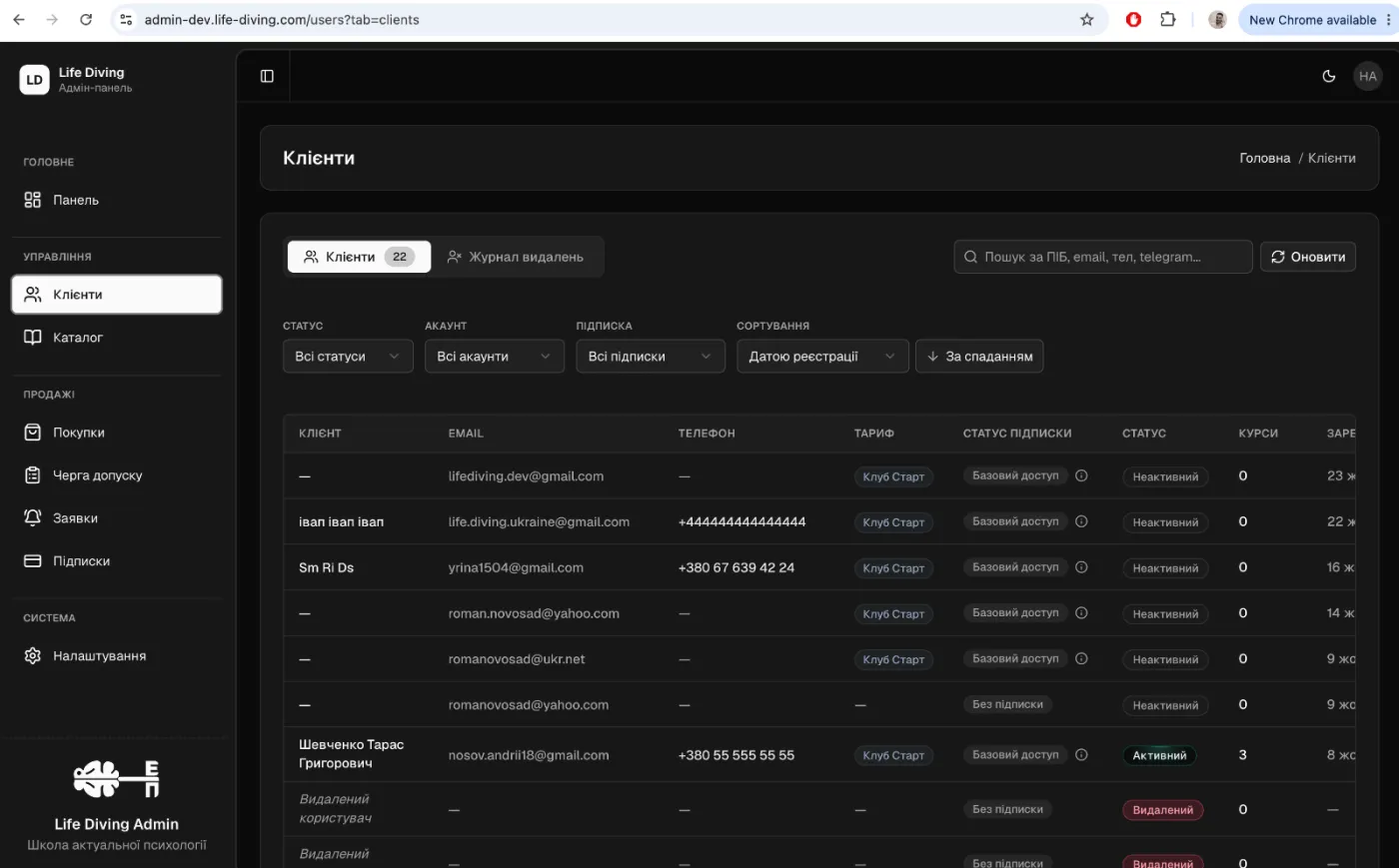Open Підписки in the sidebar
The image size is (1399, 868).
tap(116, 561)
